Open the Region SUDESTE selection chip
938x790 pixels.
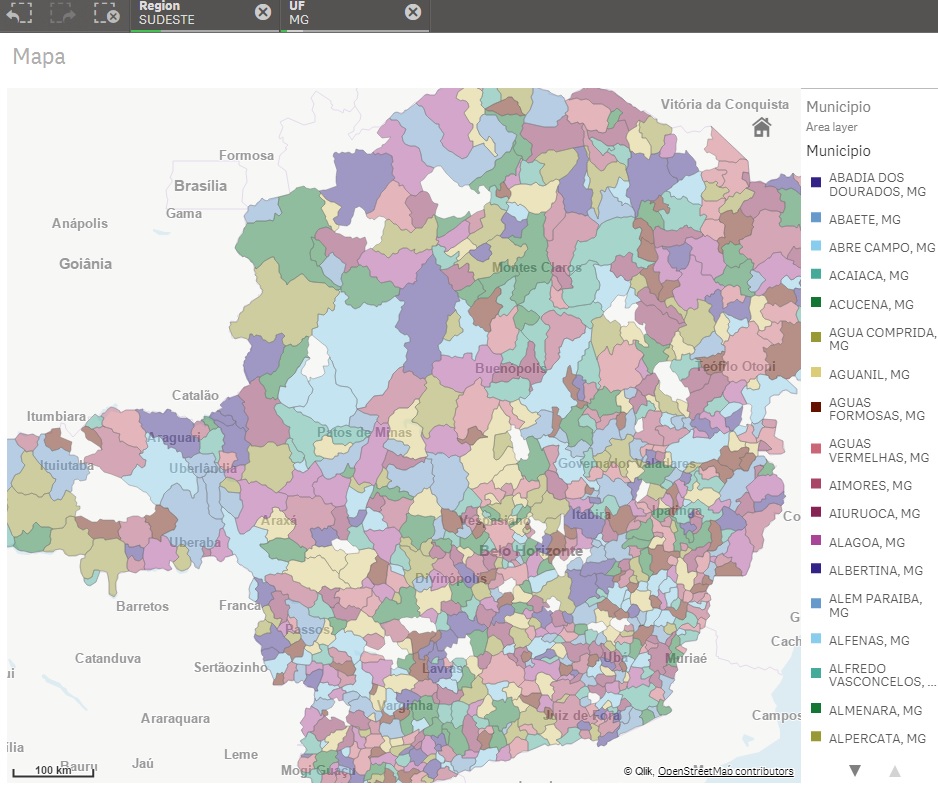tap(205, 16)
